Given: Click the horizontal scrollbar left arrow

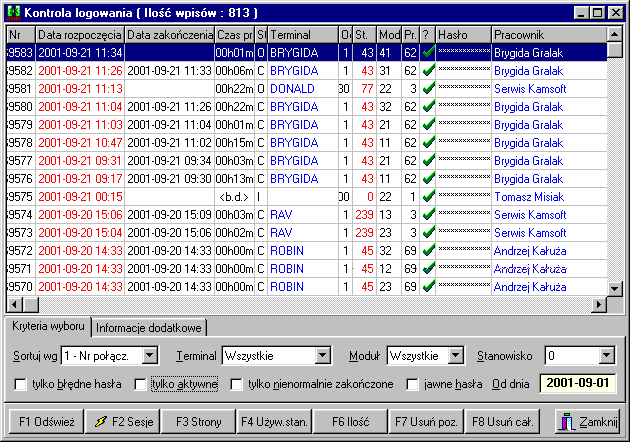Looking at the screenshot, I should (x=13, y=304).
